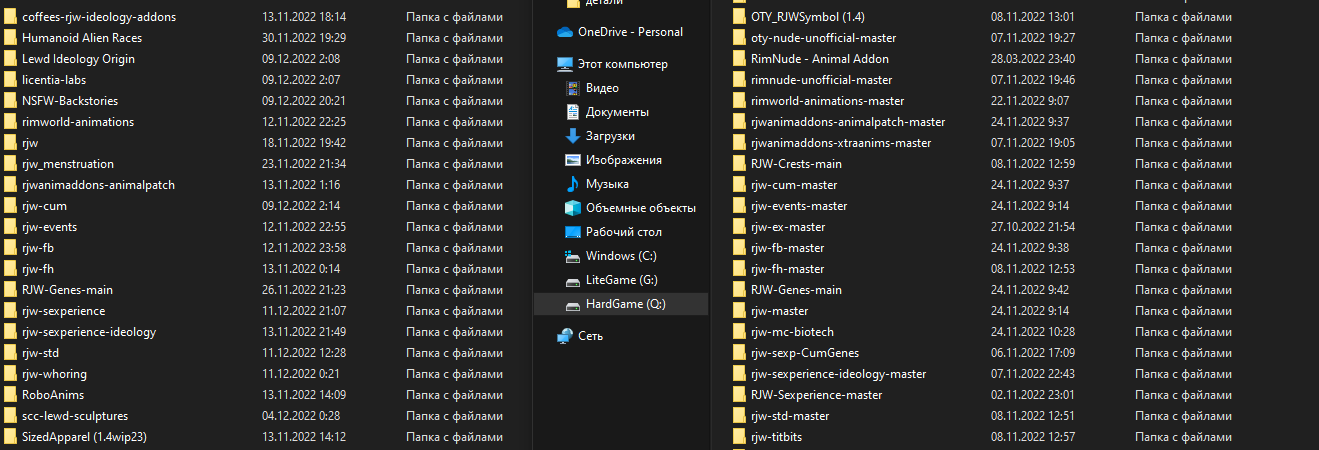Screen dimensions: 1319x450
Task: Select rjw-fb folder in left window
Action: pyautogui.click(x=37, y=248)
